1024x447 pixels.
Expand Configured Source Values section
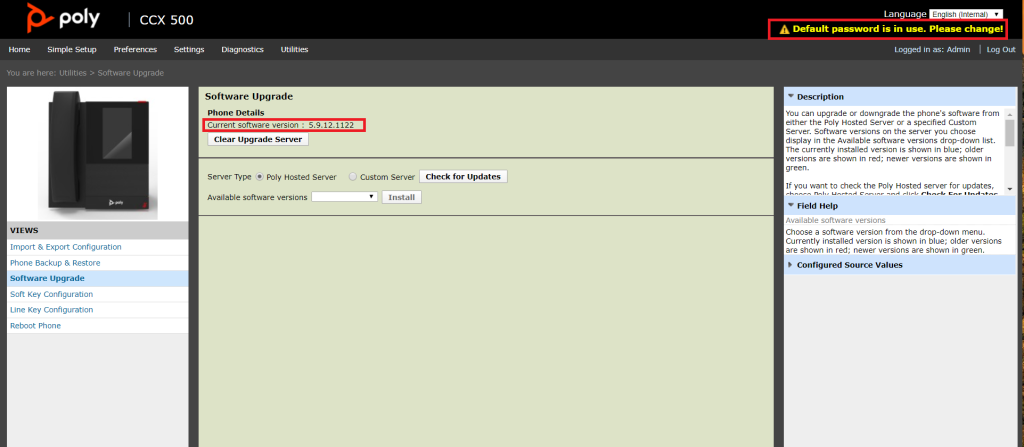point(791,265)
